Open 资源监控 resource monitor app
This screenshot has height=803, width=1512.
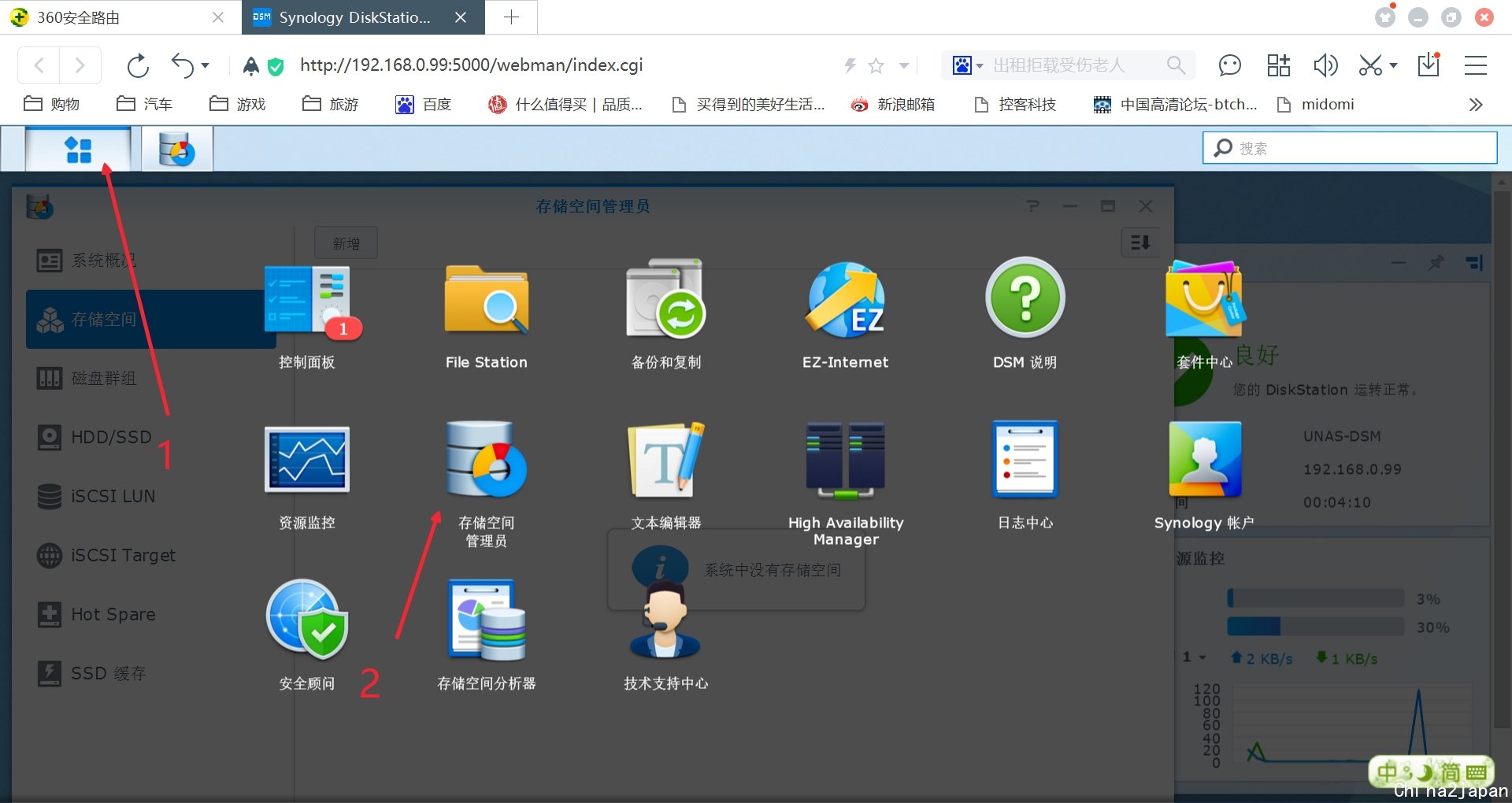(307, 476)
